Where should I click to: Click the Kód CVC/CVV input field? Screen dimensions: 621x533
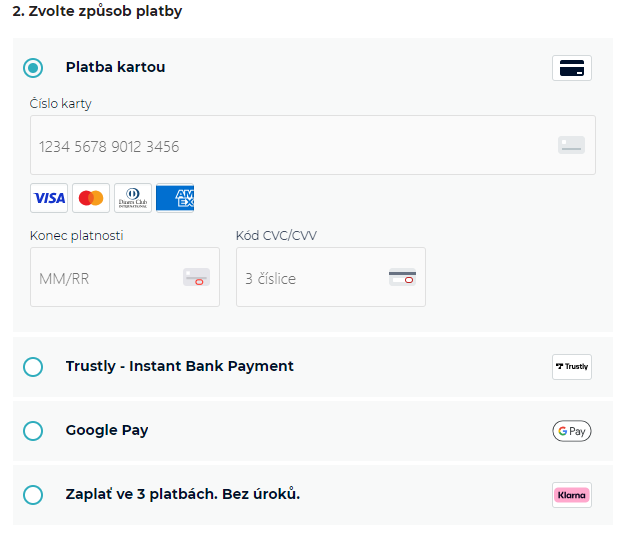[x=312, y=278]
